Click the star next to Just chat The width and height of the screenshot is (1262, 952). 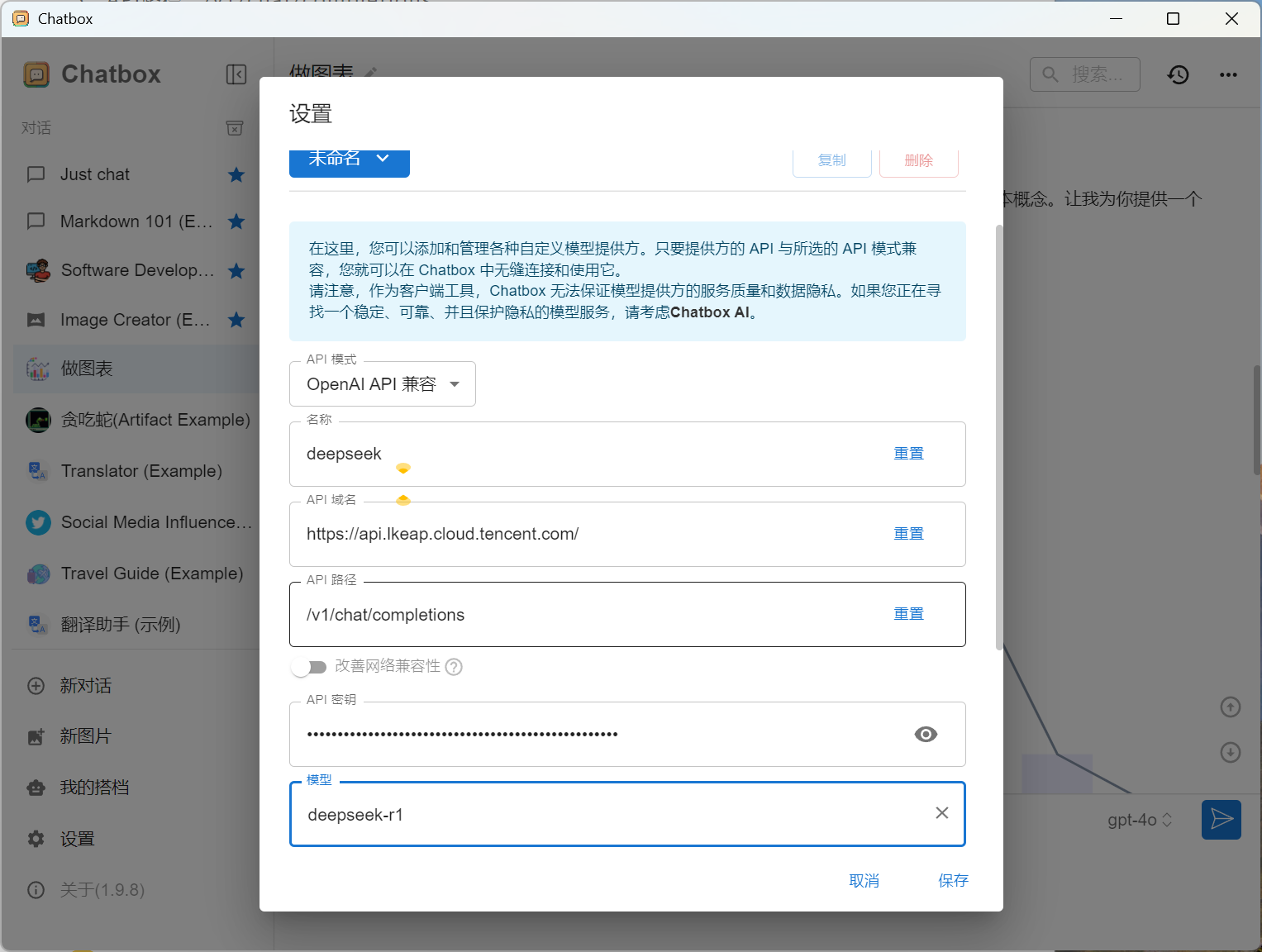[x=236, y=174]
